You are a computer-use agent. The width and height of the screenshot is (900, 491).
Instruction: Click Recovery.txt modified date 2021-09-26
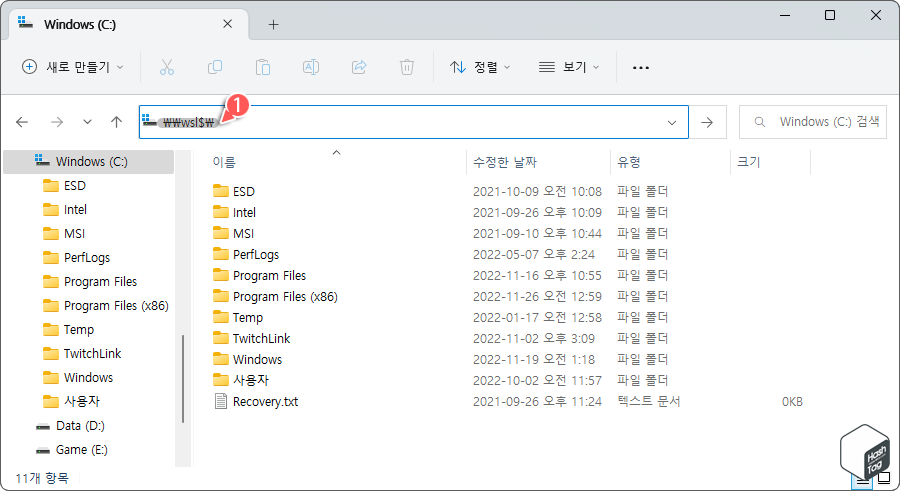[x=537, y=401]
